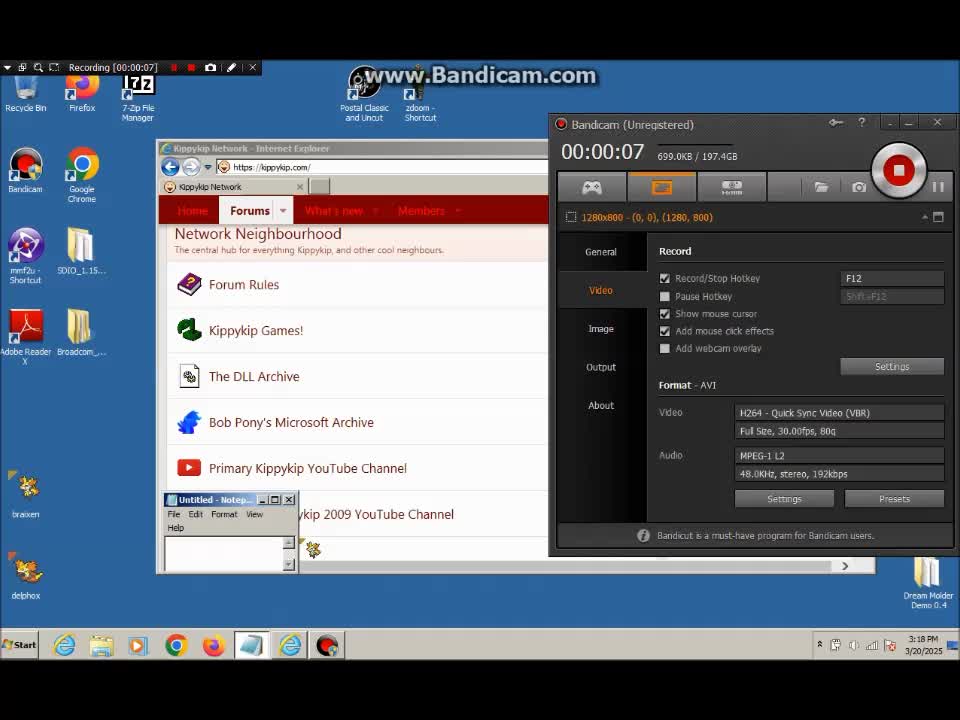Click the recording bar magnifier icon
Screen dimensions: 960x720
point(38,67)
